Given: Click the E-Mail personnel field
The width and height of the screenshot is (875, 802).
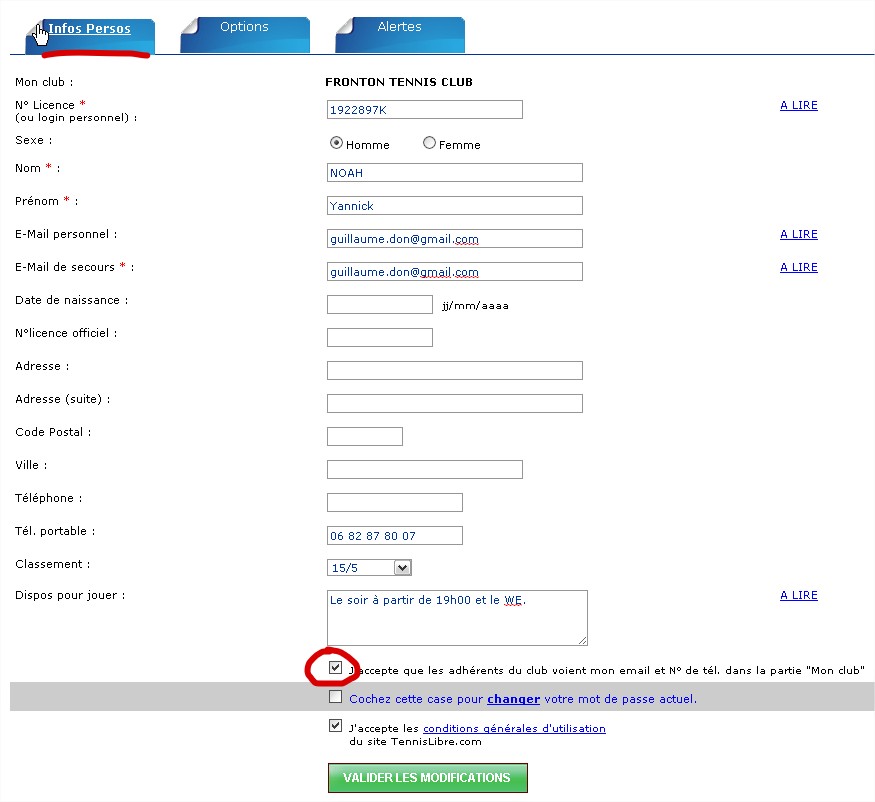Looking at the screenshot, I should (455, 239).
